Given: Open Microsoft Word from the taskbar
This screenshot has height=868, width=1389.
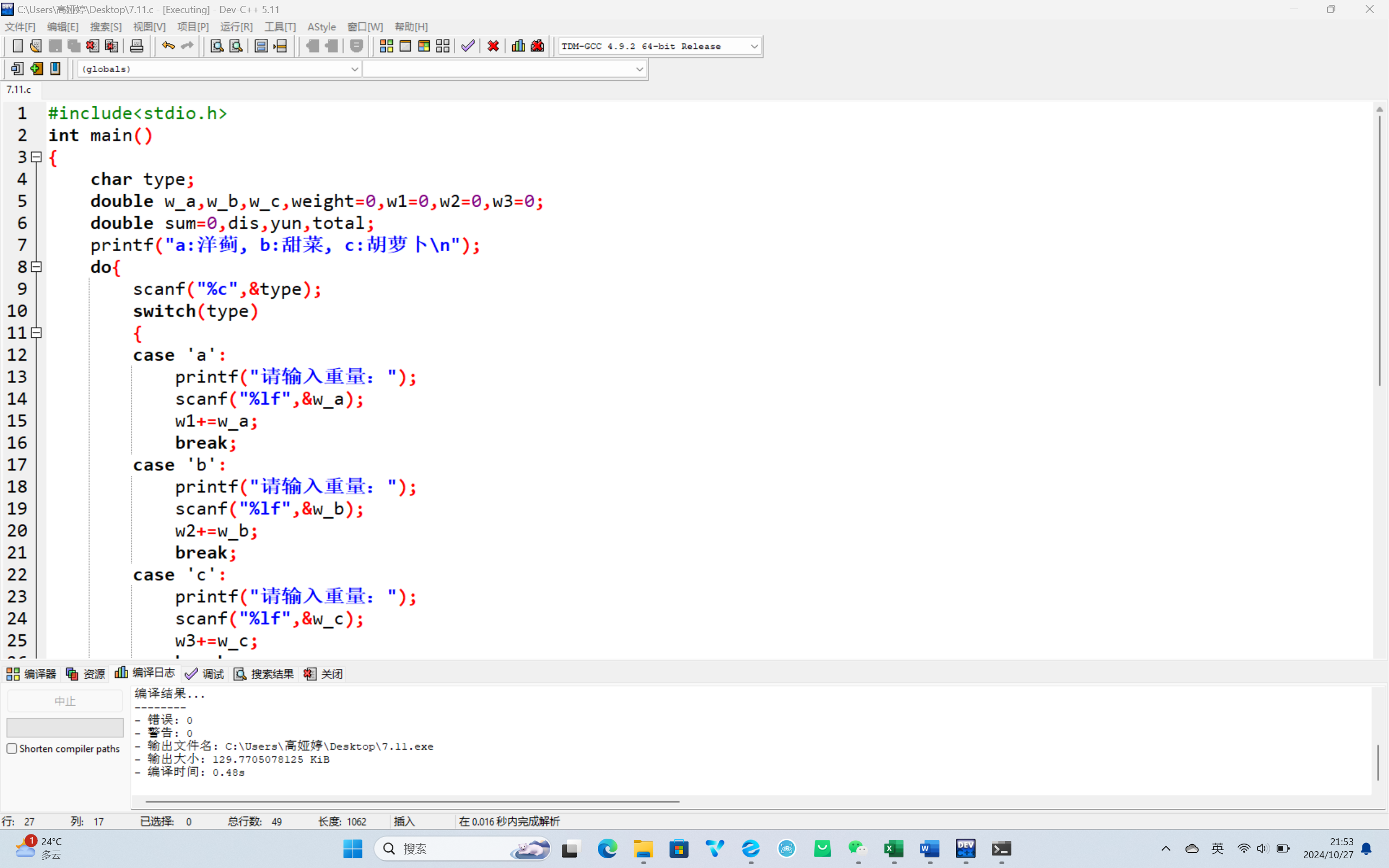Looking at the screenshot, I should point(930,848).
